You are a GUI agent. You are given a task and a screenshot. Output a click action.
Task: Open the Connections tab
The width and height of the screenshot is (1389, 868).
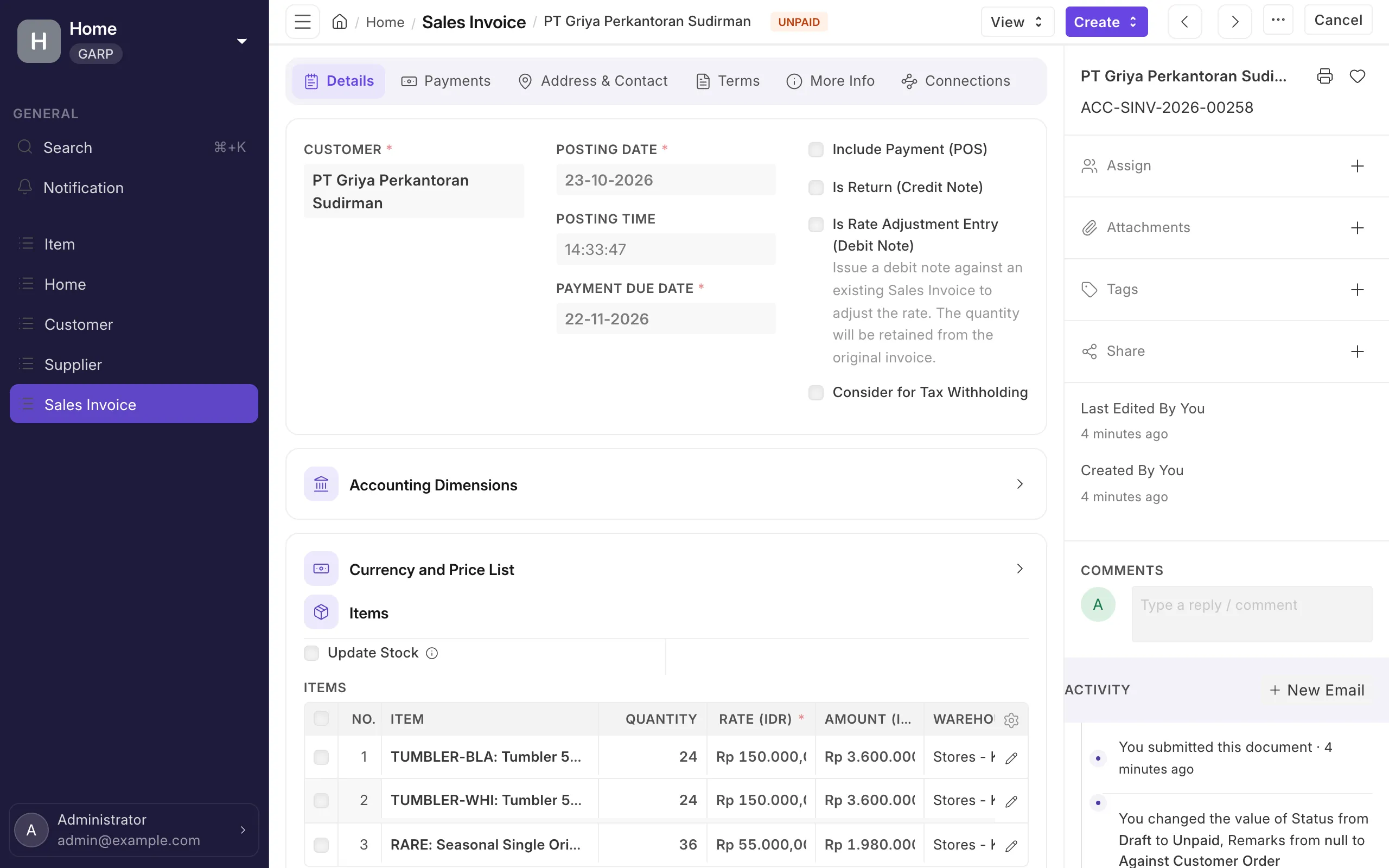[x=955, y=81]
